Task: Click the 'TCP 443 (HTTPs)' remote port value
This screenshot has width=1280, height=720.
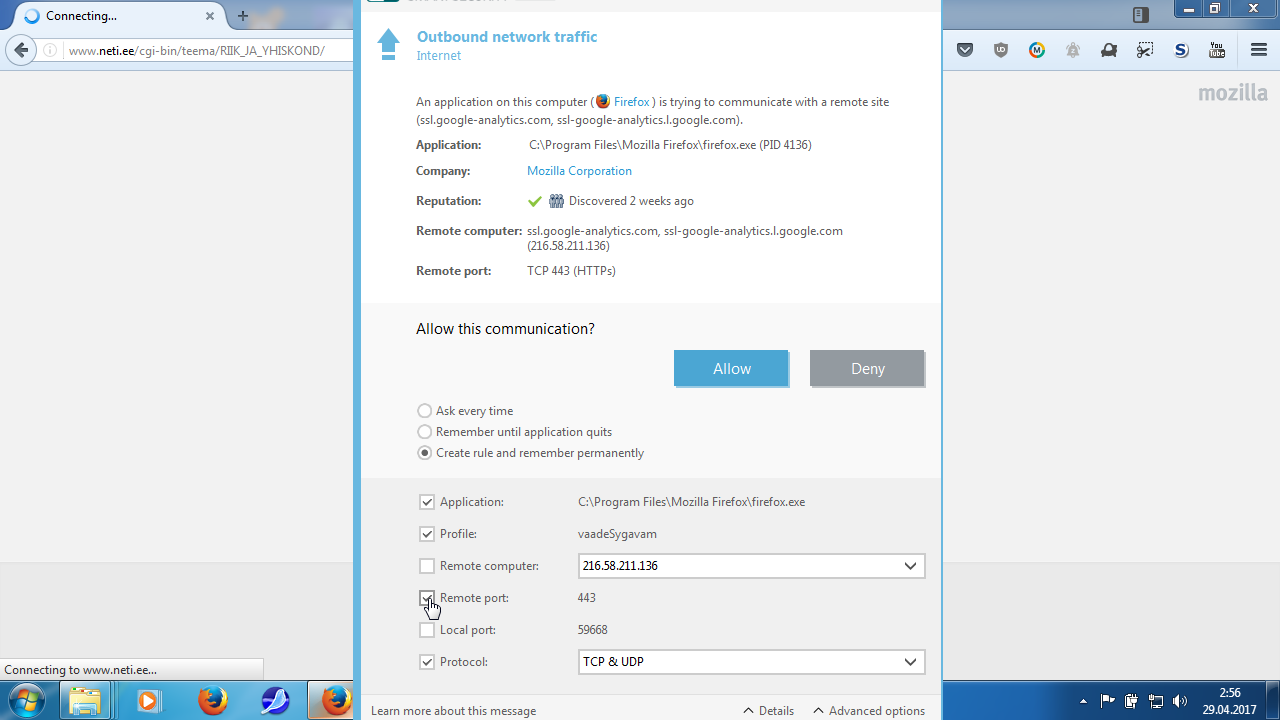Action: (571, 271)
